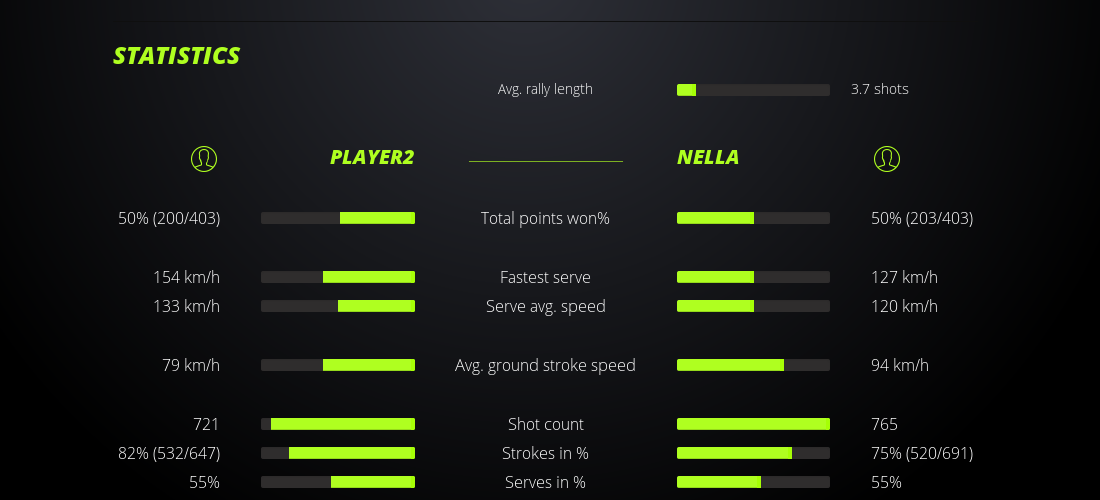Select the NELLA name heading

708,157
